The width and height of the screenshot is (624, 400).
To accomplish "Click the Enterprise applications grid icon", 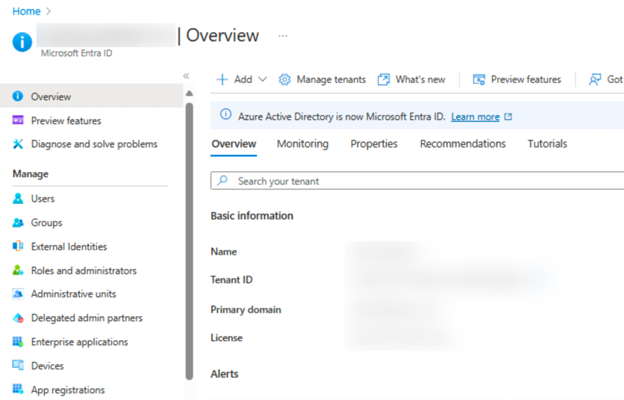I will coord(18,341).
